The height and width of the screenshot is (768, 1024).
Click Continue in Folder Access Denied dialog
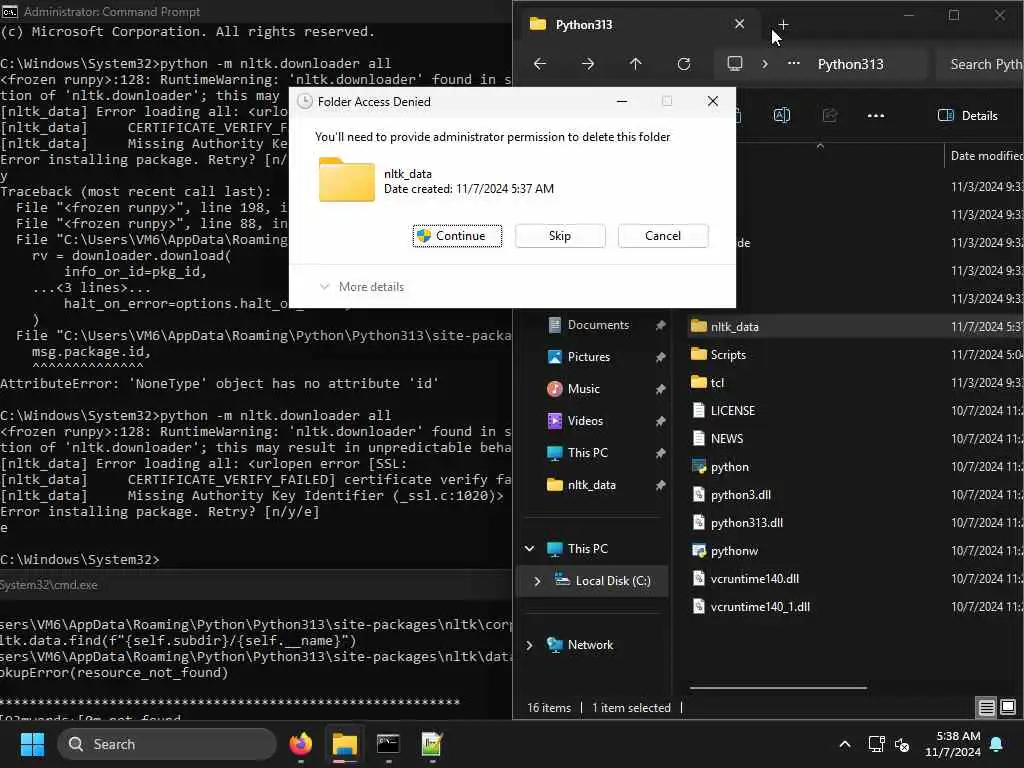457,236
